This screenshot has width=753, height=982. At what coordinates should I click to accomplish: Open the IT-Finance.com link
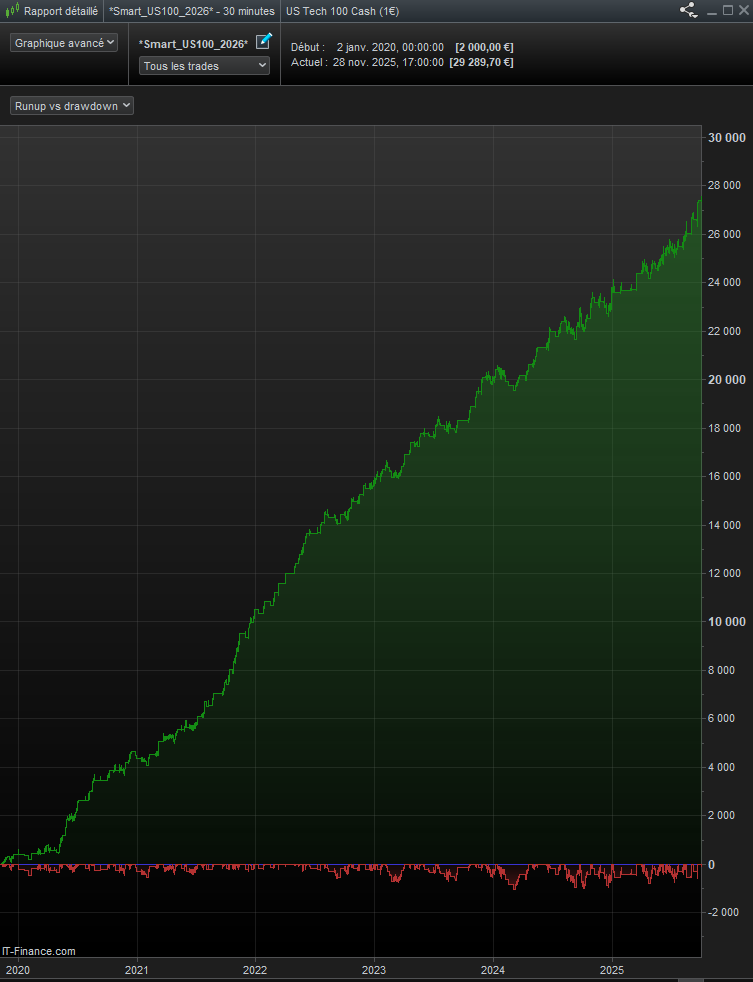39,951
